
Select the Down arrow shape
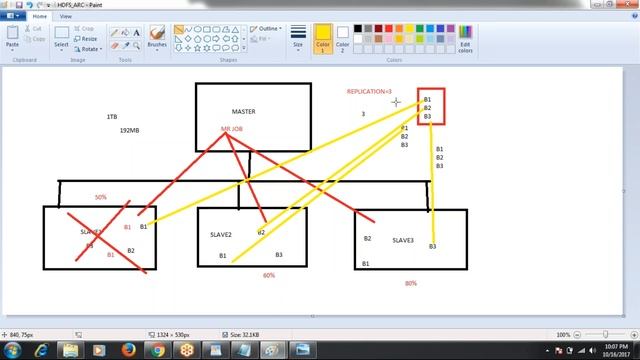pos(179,48)
